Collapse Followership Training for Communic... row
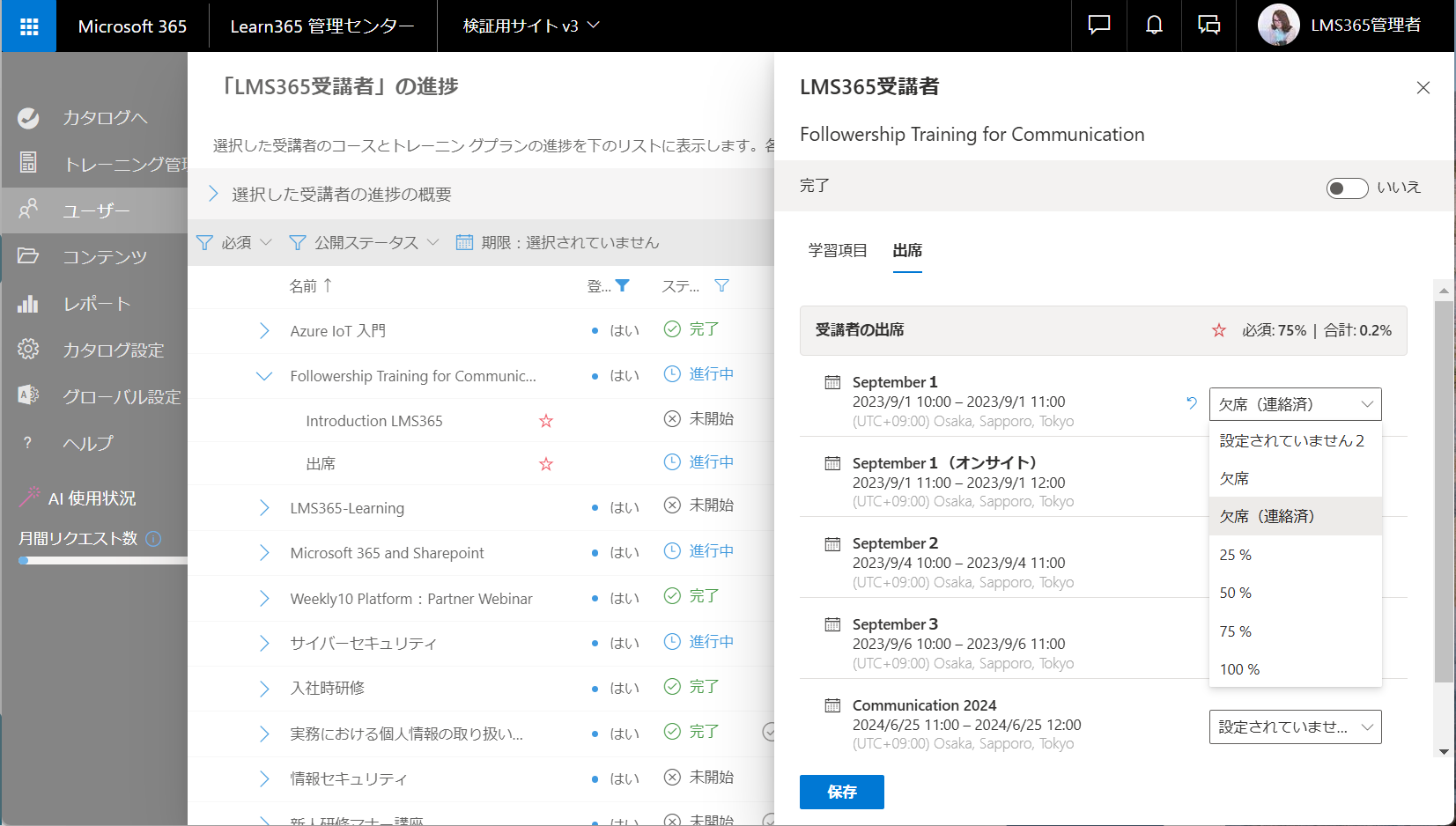Image resolution: width=1456 pixels, height=826 pixels. coord(264,376)
